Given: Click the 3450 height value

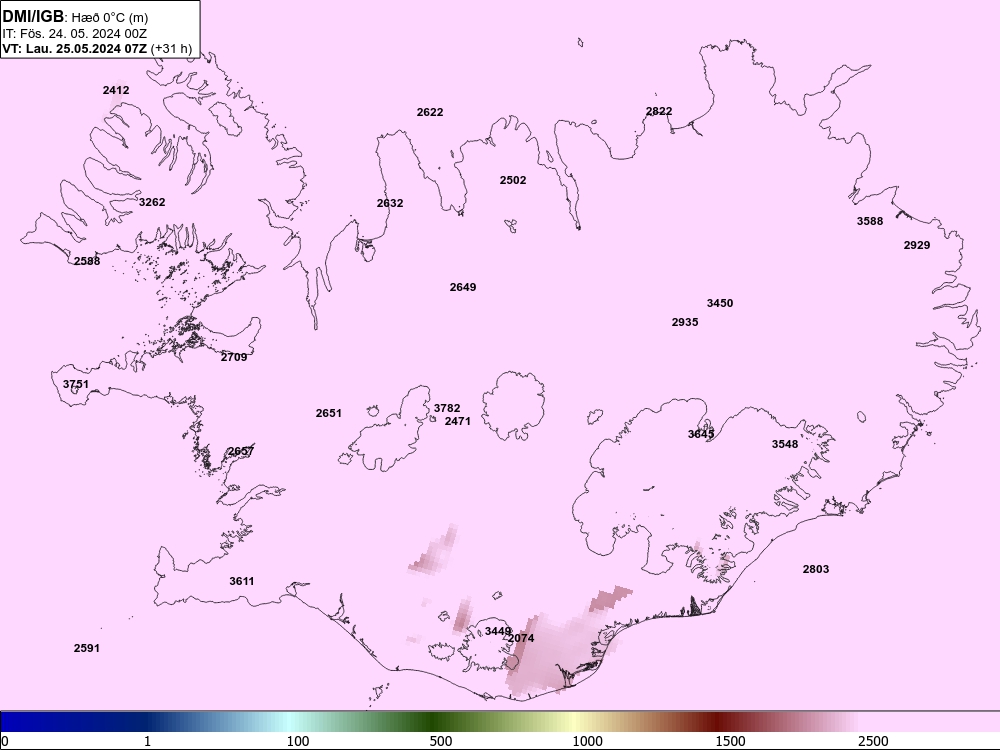Looking at the screenshot, I should pyautogui.click(x=720, y=304).
